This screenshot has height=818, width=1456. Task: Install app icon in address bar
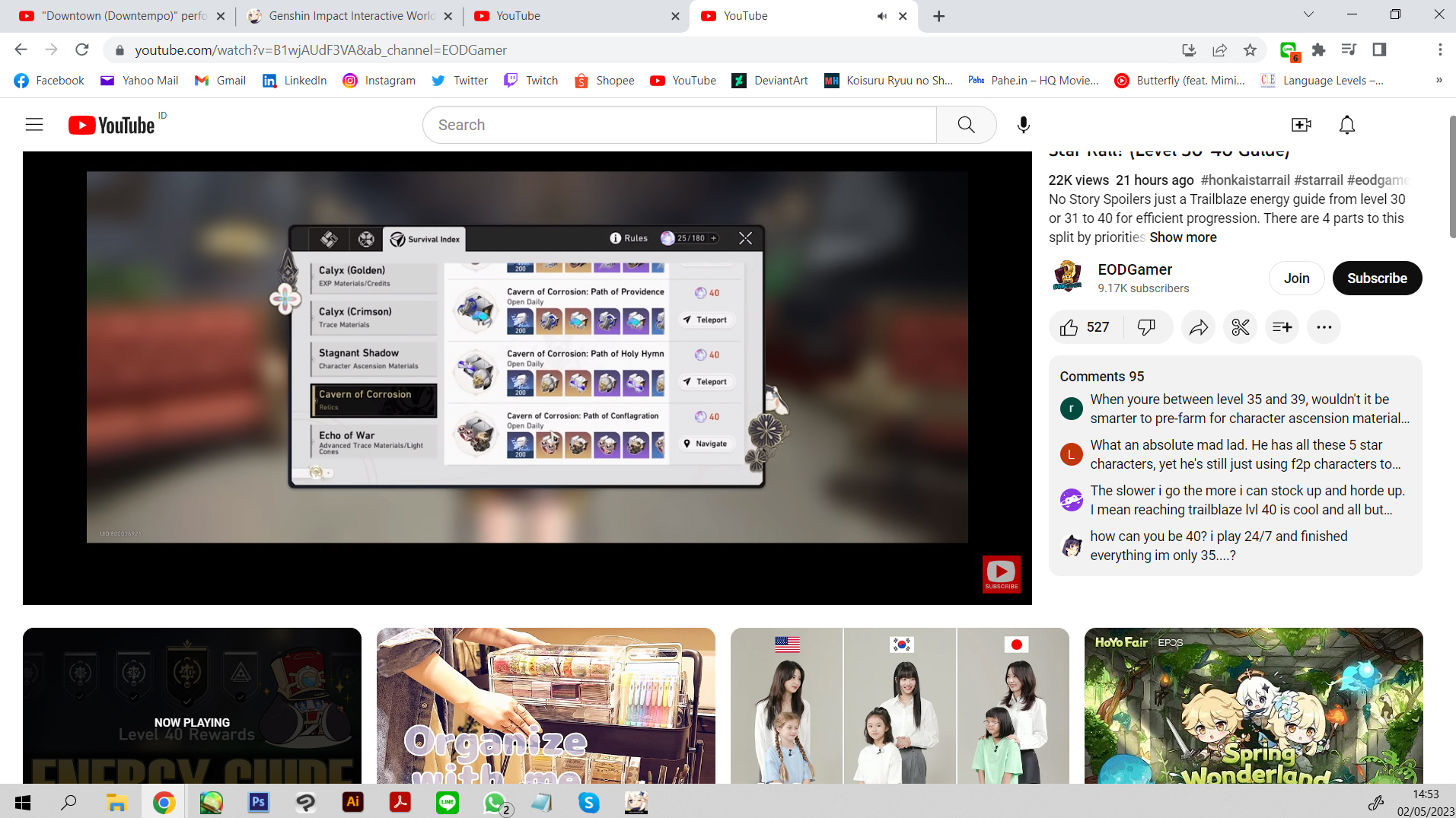pyautogui.click(x=1189, y=50)
